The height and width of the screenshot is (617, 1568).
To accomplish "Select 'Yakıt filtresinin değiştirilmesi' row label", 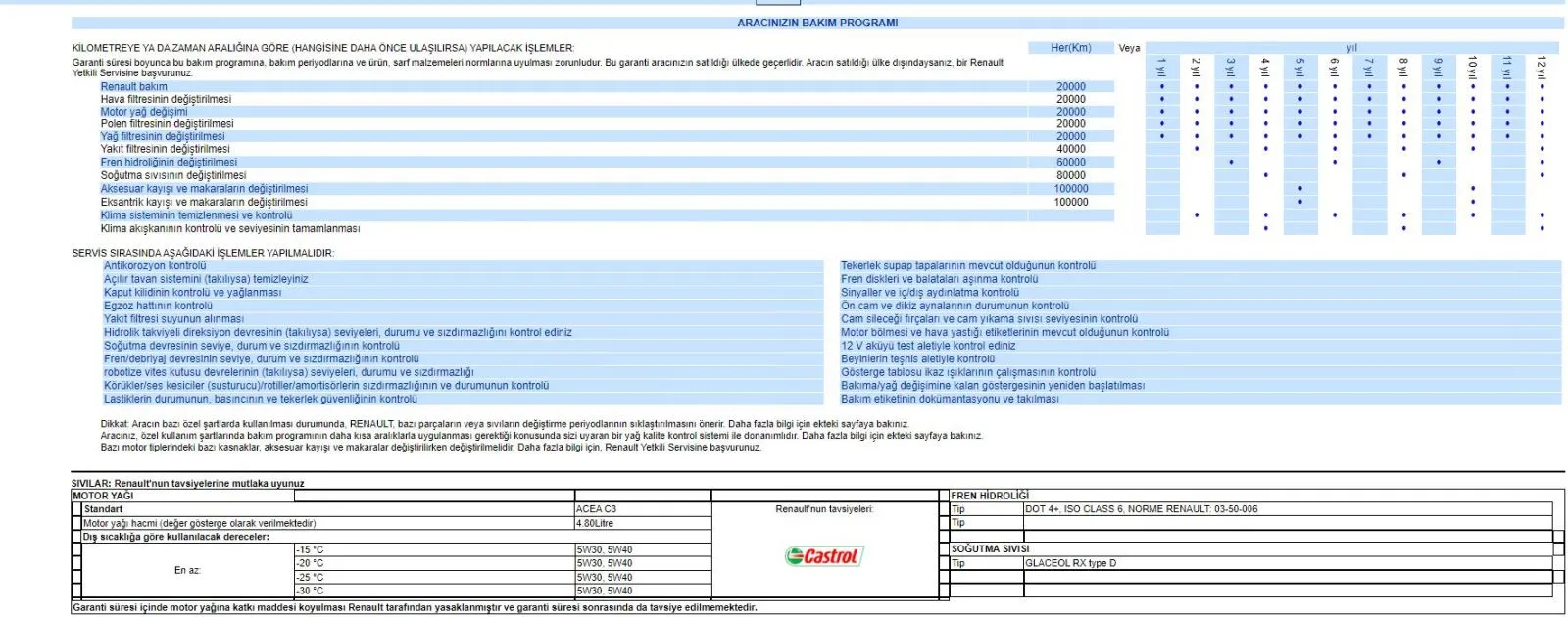I will click(x=166, y=149).
